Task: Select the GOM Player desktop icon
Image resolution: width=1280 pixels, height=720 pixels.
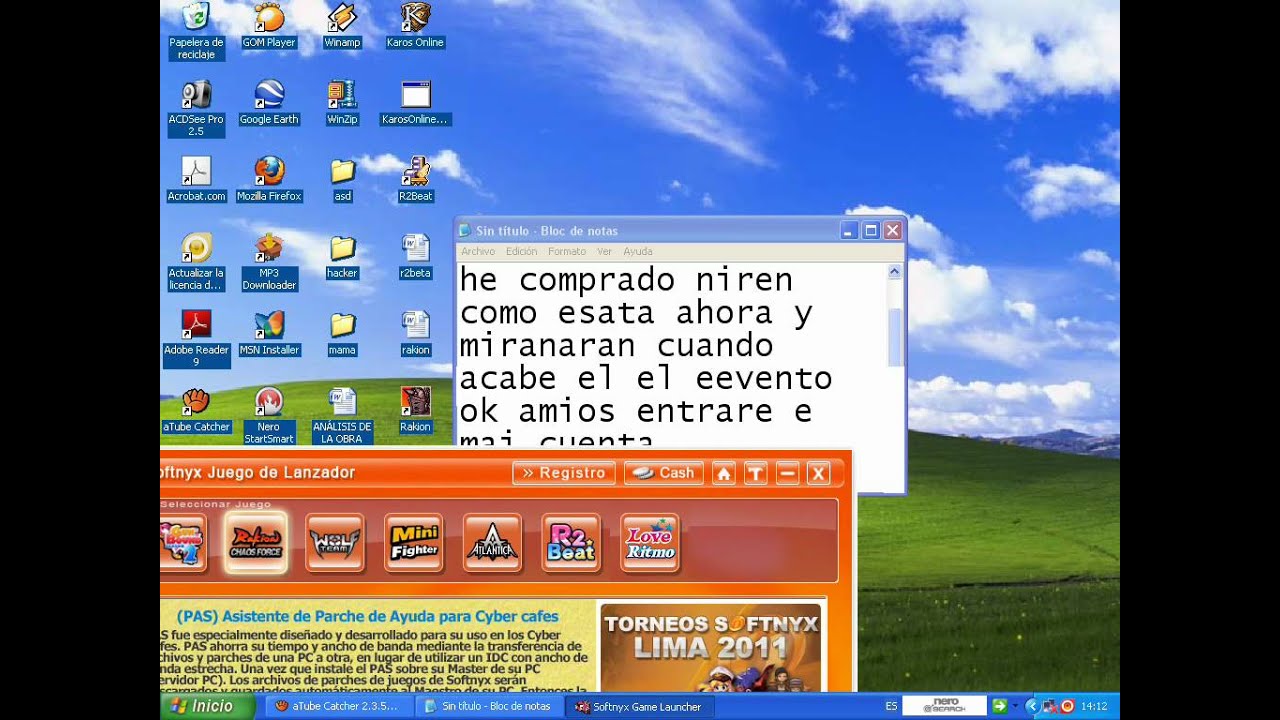Action: click(269, 27)
